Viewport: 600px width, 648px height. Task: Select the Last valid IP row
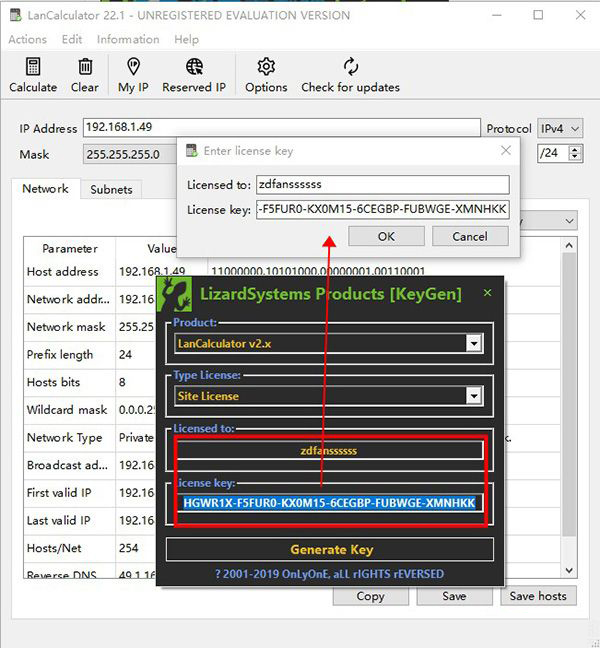[x=291, y=521]
